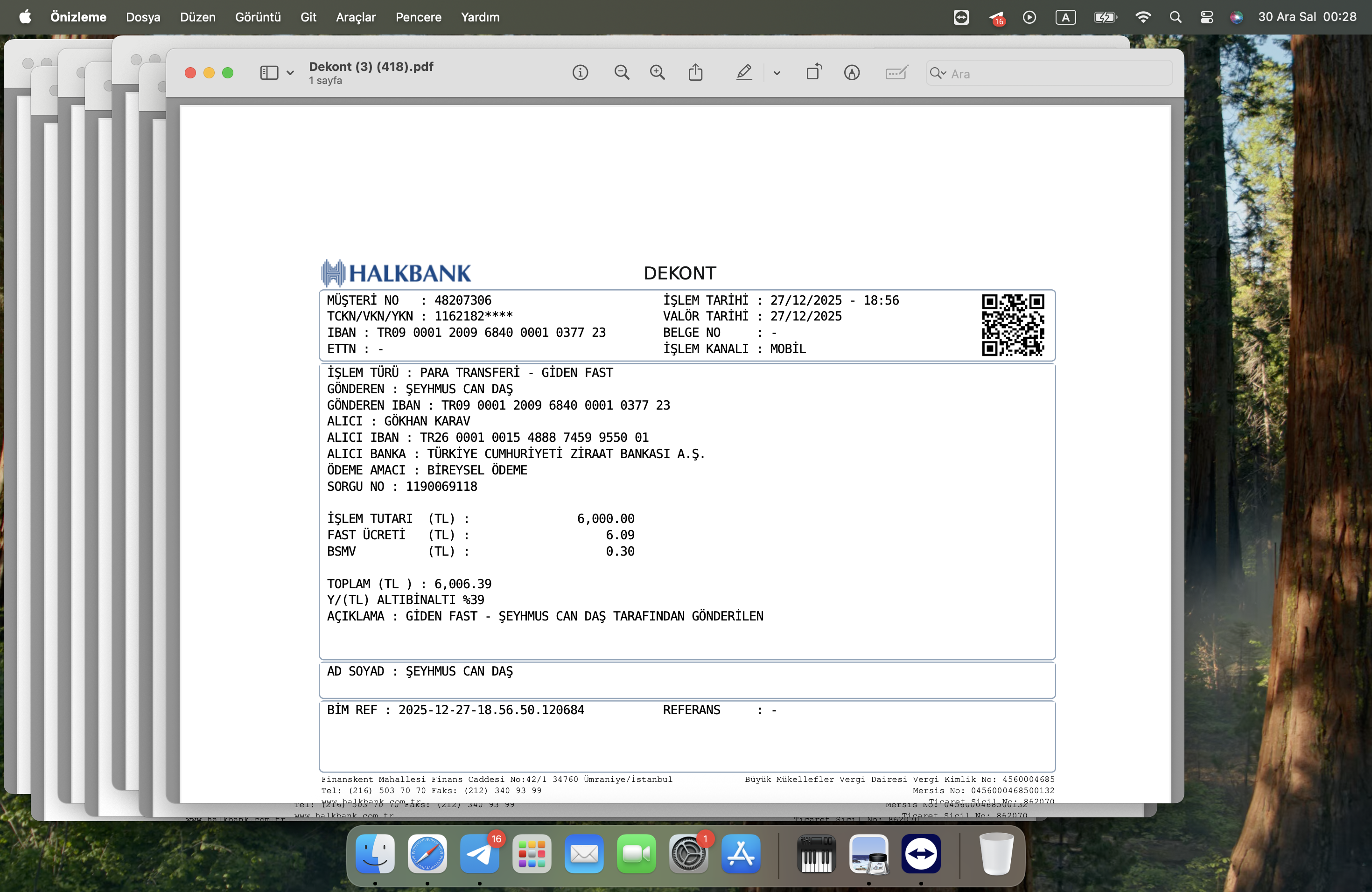Click the battery status icon
Screen dimensions: 1372x892
[x=1105, y=17]
